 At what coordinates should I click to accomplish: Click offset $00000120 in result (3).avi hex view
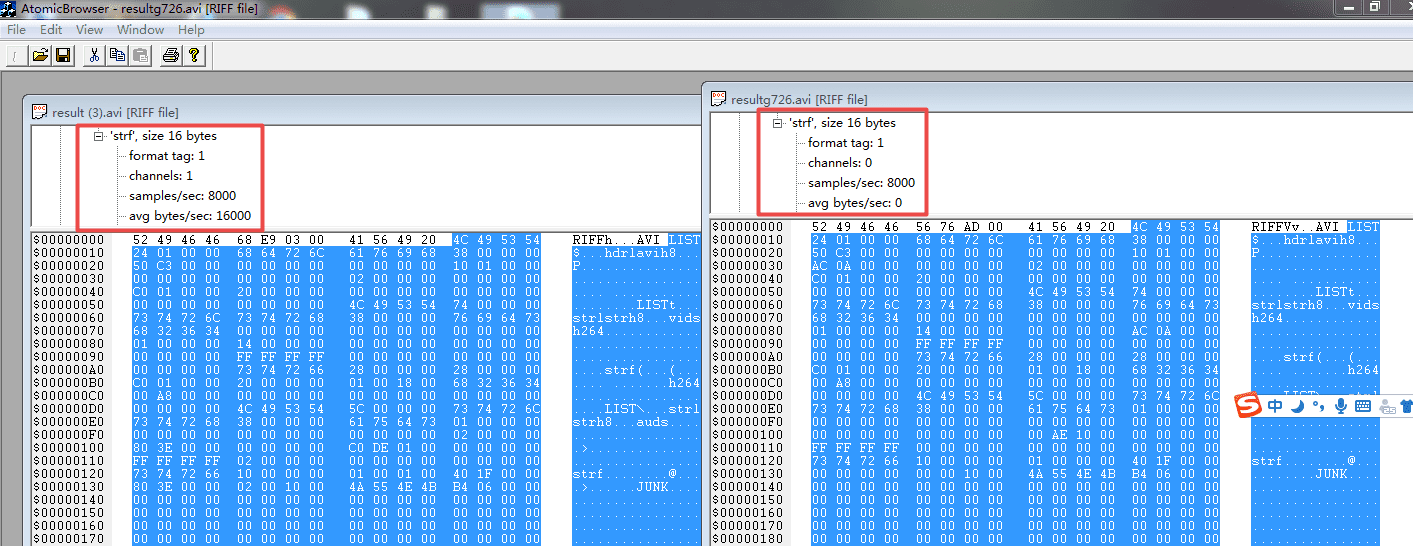tap(68, 474)
